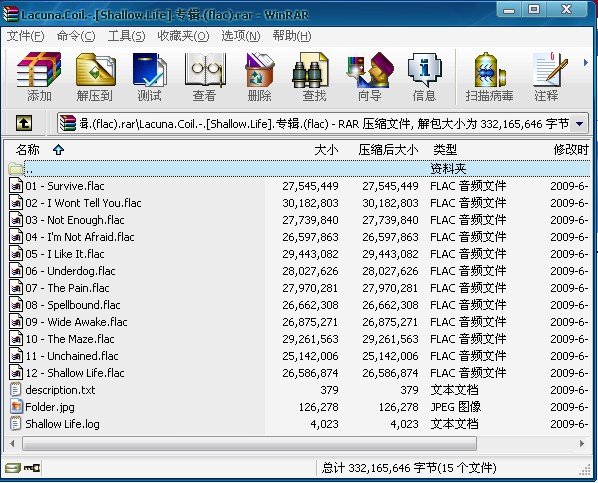Maximize the WinRAR window

coord(534,10)
